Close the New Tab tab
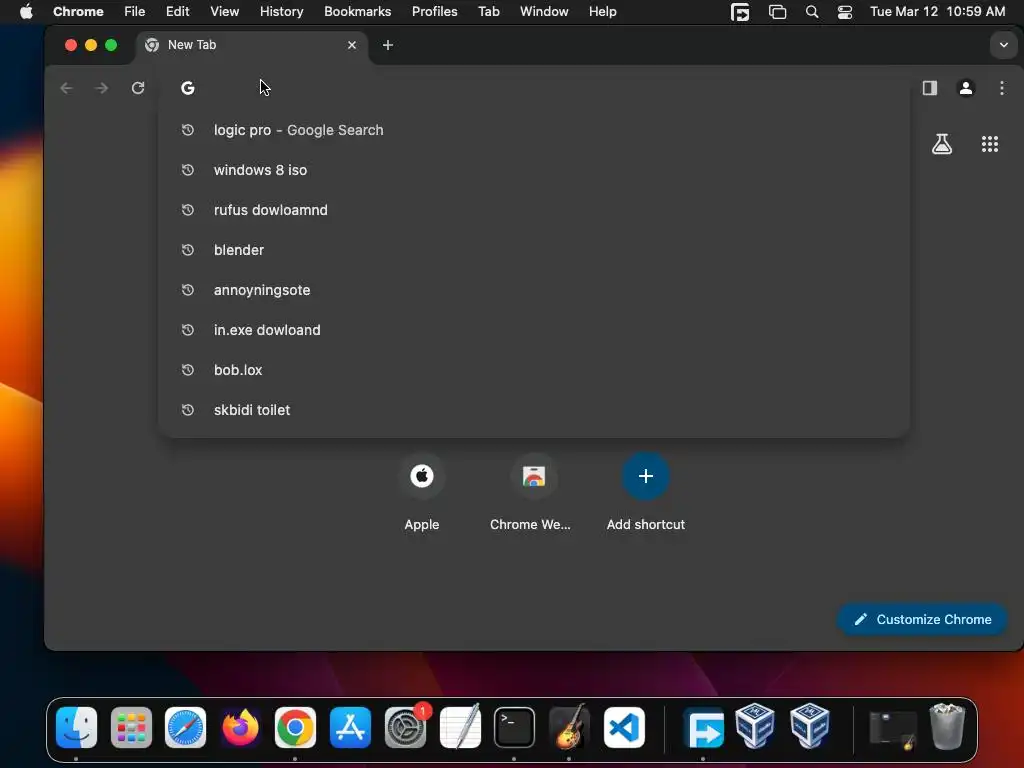 [352, 45]
